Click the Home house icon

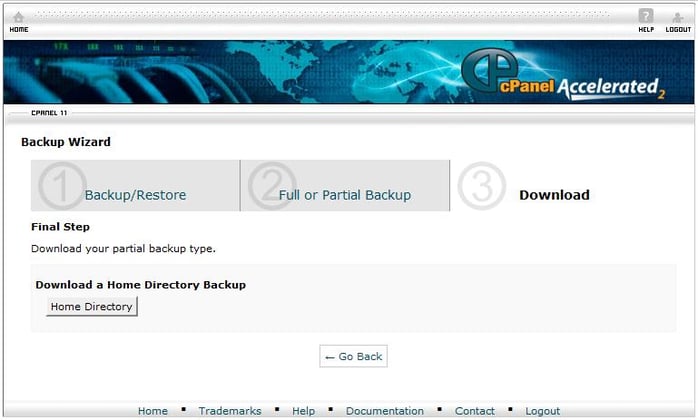tap(18, 17)
